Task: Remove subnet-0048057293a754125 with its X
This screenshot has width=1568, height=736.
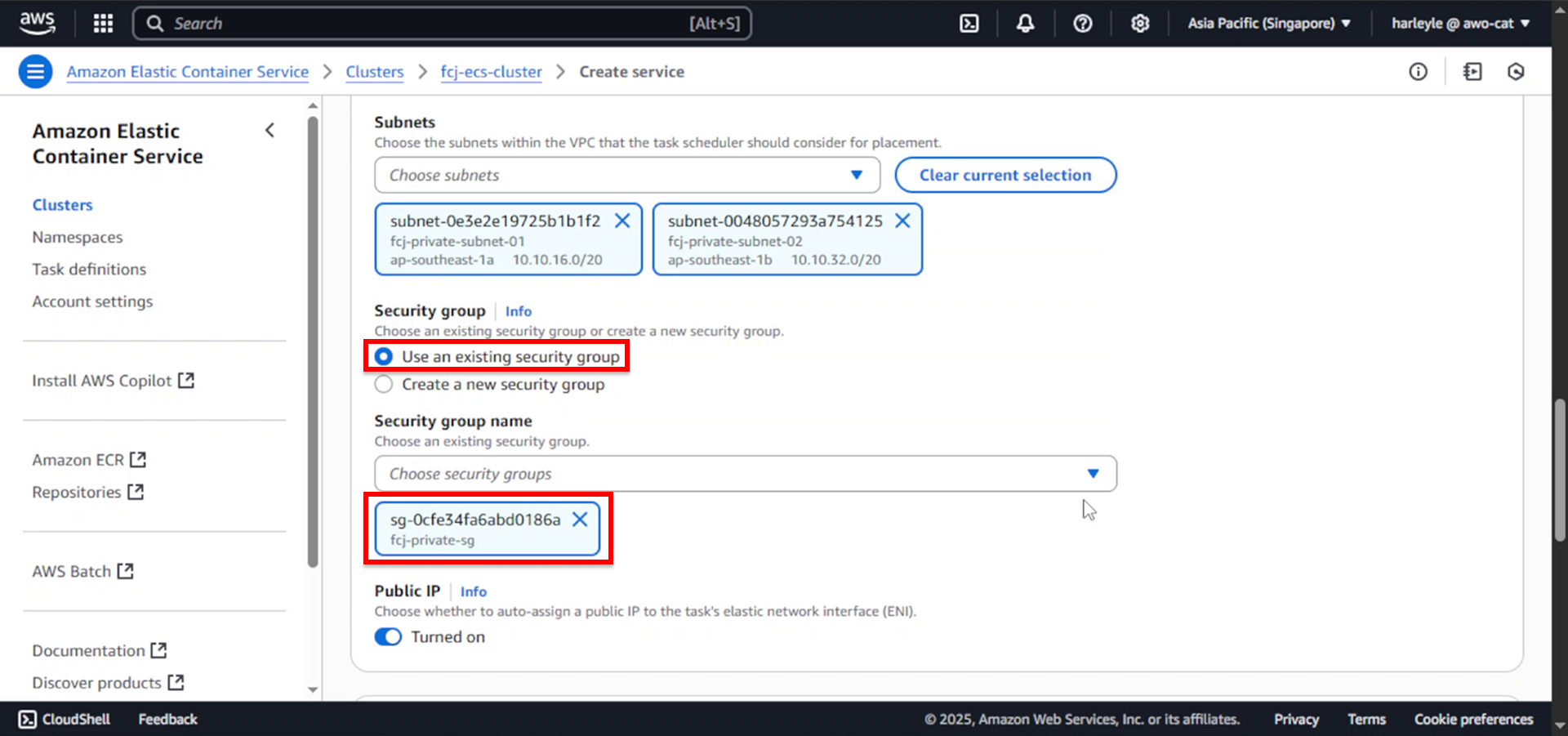Action: tap(902, 221)
